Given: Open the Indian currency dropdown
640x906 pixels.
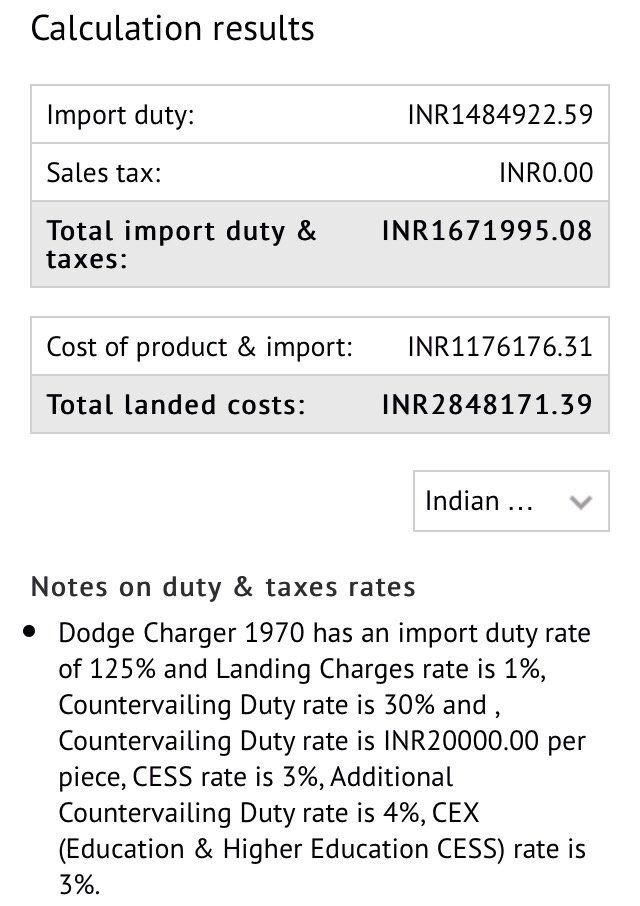Looking at the screenshot, I should coord(510,501).
